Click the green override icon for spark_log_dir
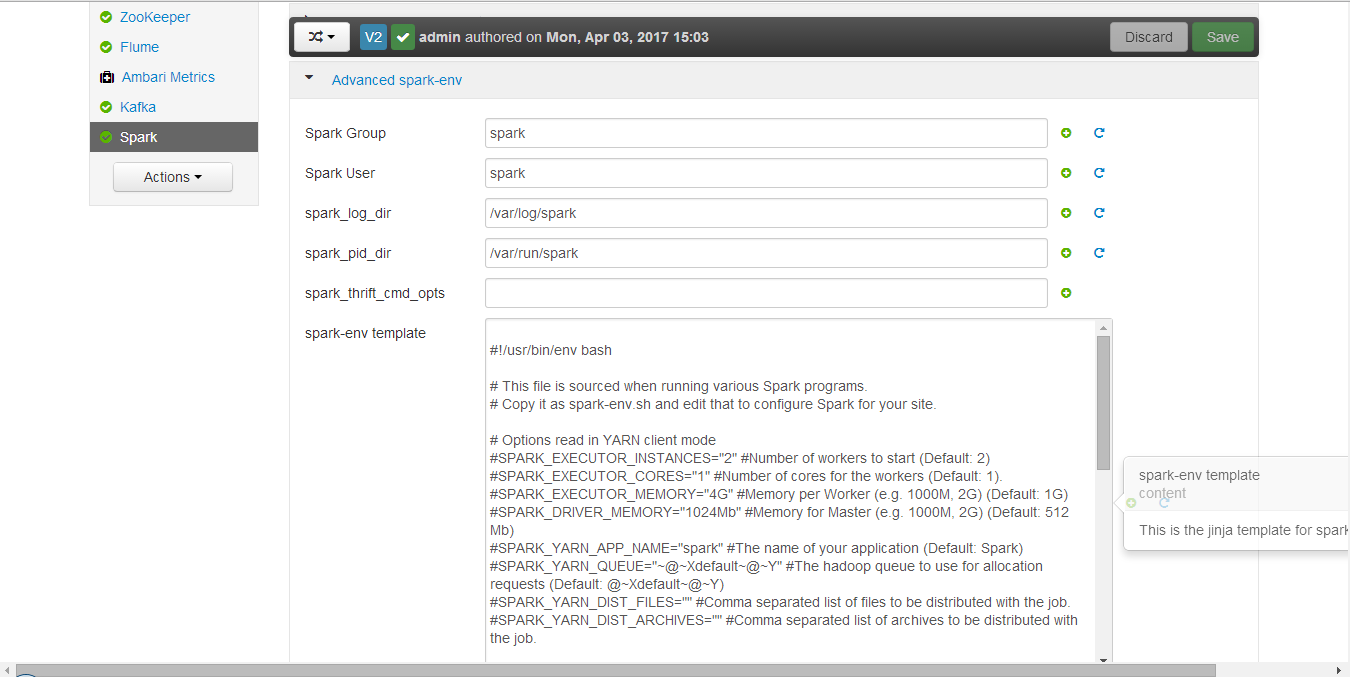This screenshot has width=1350, height=677. (1066, 213)
